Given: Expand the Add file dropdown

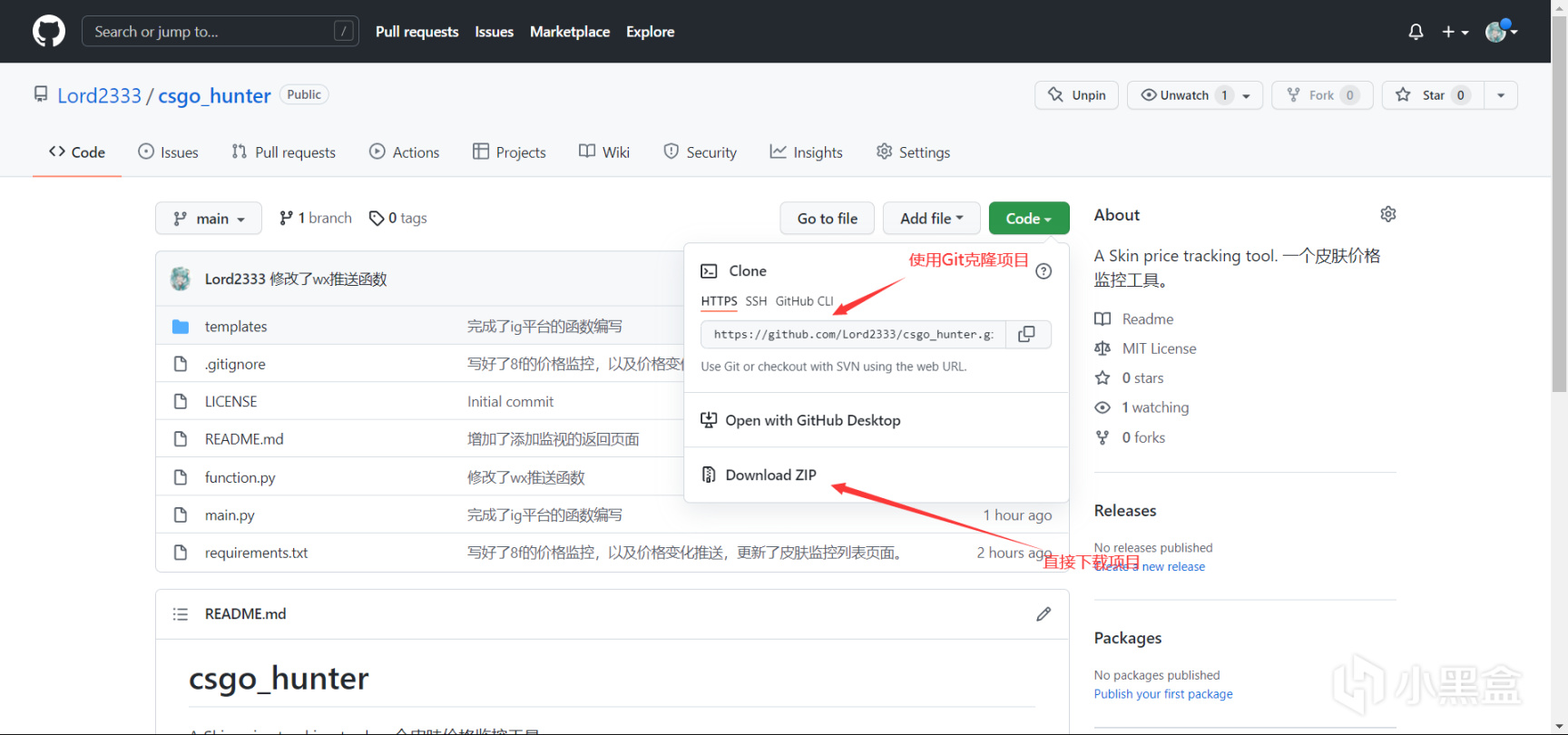Looking at the screenshot, I should (932, 218).
